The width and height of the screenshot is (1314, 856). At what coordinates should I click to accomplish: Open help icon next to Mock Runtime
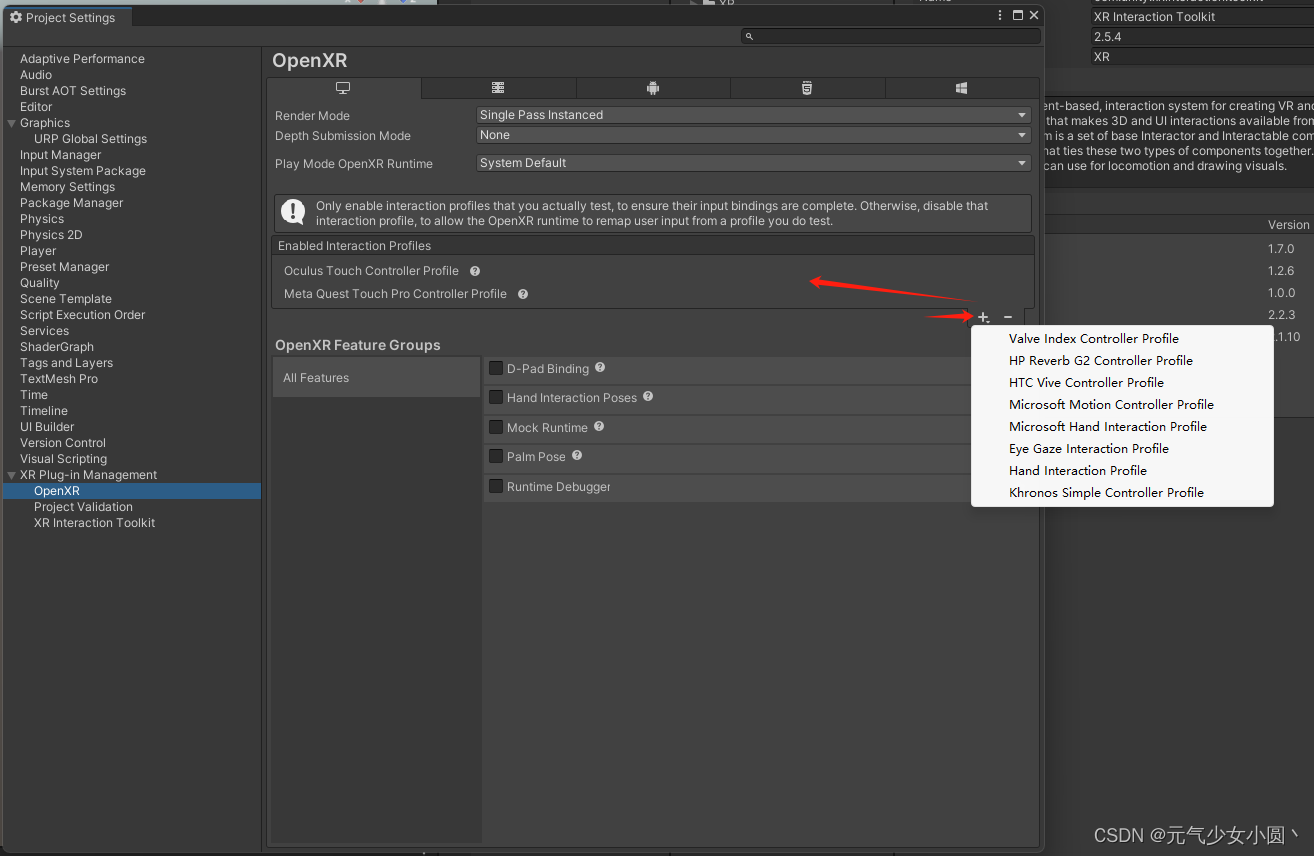point(599,427)
